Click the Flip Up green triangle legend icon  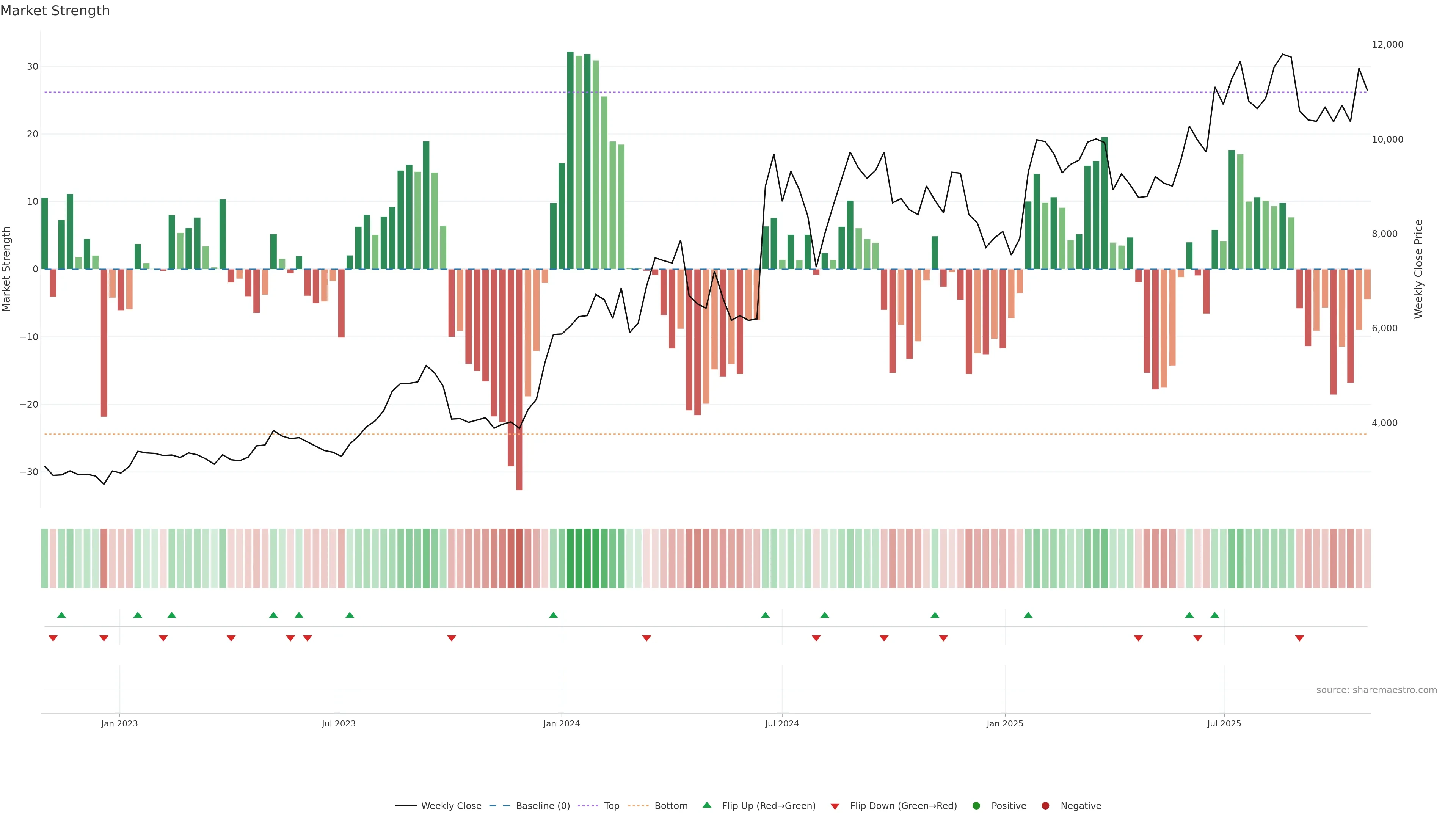[706, 805]
